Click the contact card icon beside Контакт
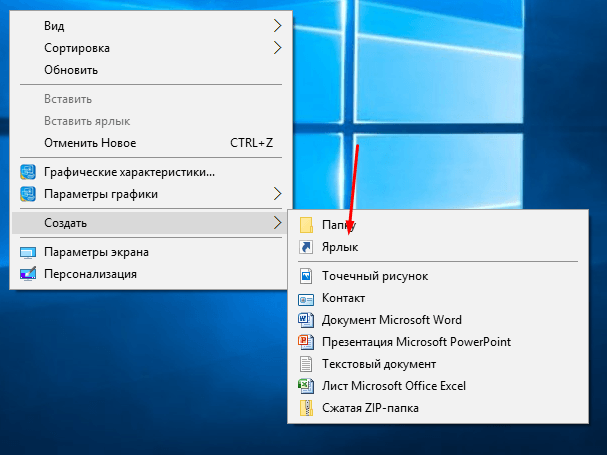 pos(306,299)
